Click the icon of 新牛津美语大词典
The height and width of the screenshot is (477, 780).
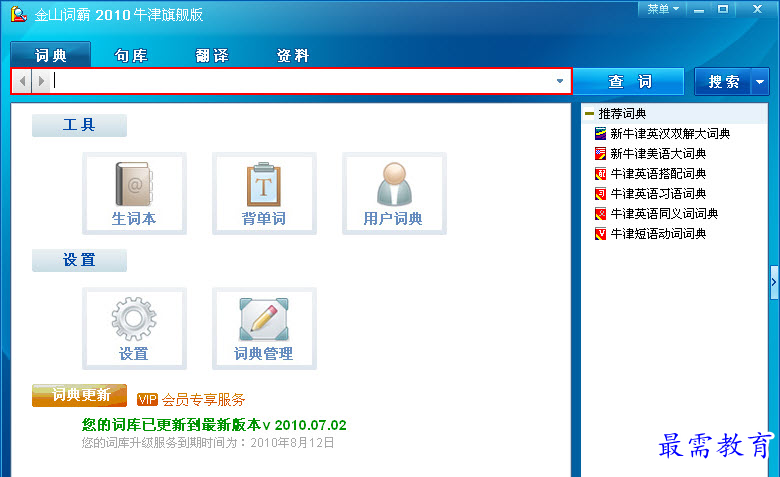[x=600, y=153]
